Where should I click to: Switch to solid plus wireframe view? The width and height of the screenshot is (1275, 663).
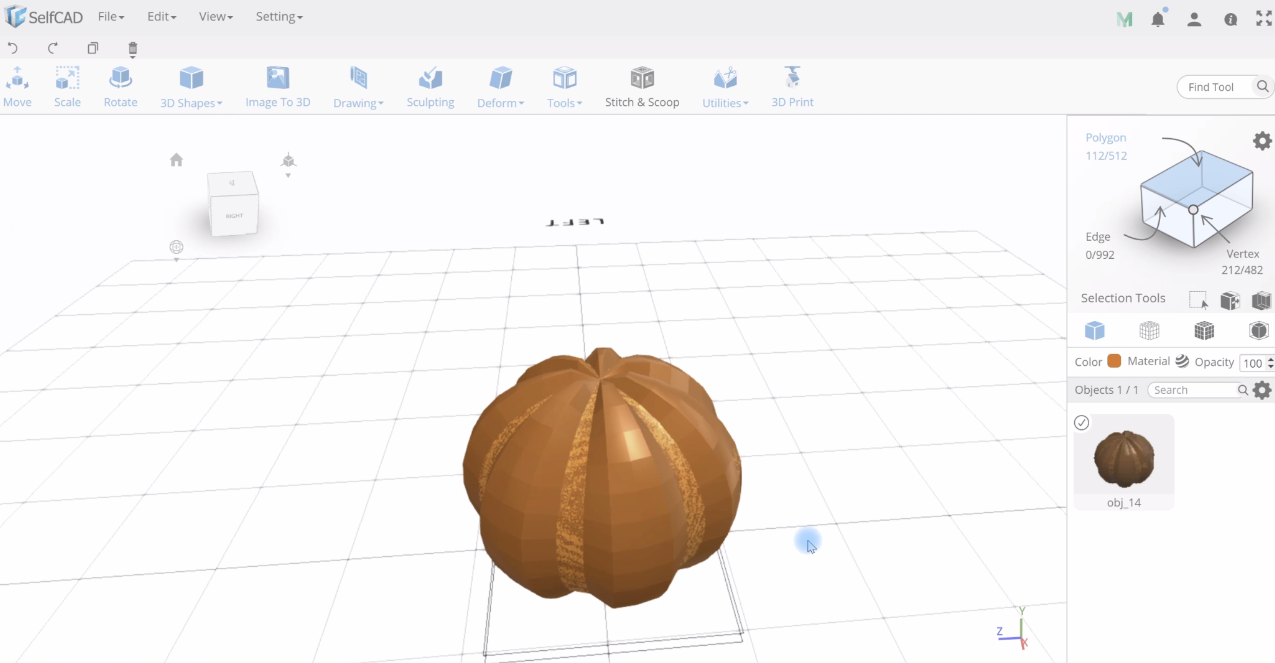[x=1204, y=330]
